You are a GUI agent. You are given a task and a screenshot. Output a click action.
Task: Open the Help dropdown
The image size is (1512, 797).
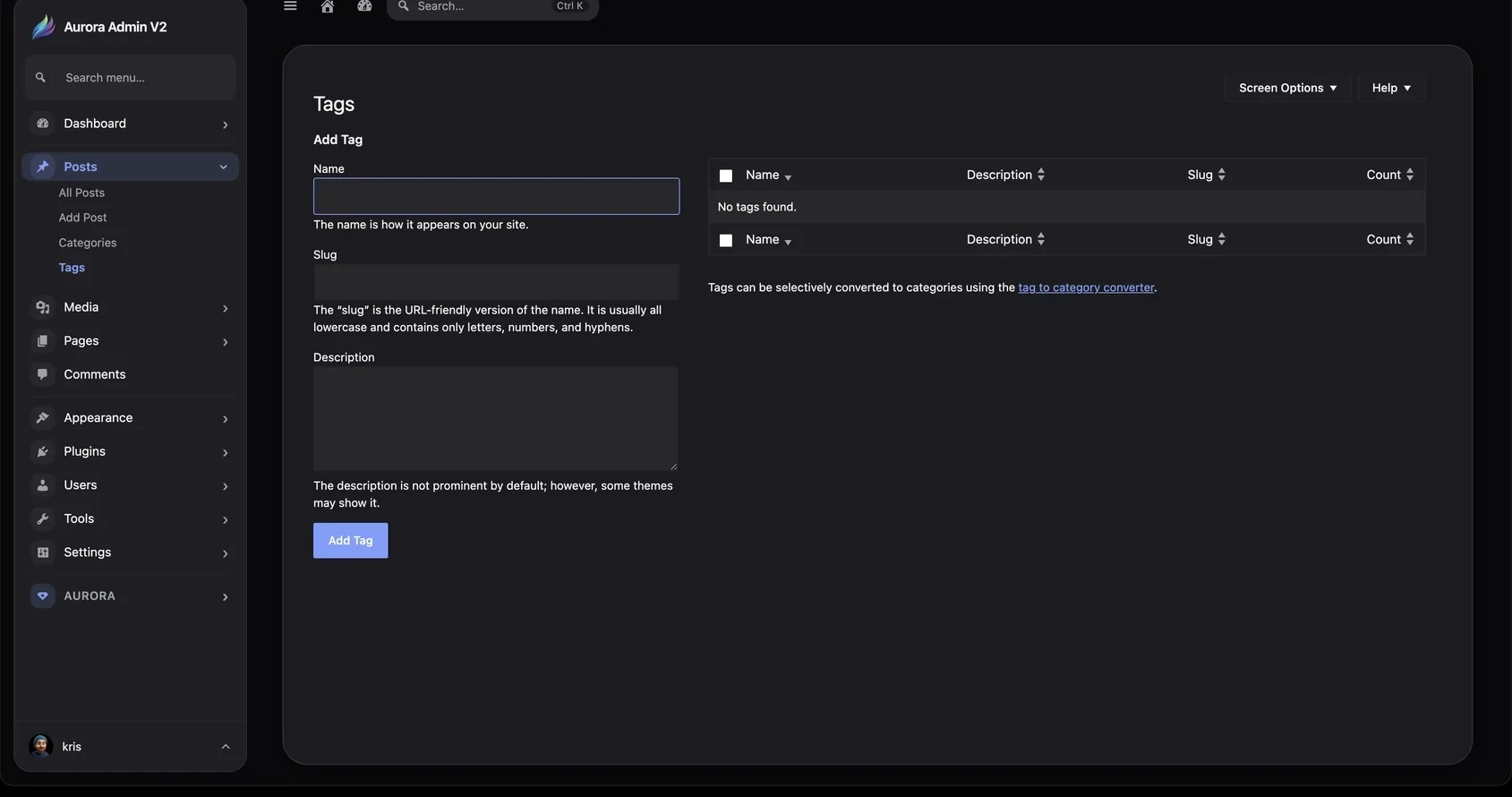coord(1391,88)
